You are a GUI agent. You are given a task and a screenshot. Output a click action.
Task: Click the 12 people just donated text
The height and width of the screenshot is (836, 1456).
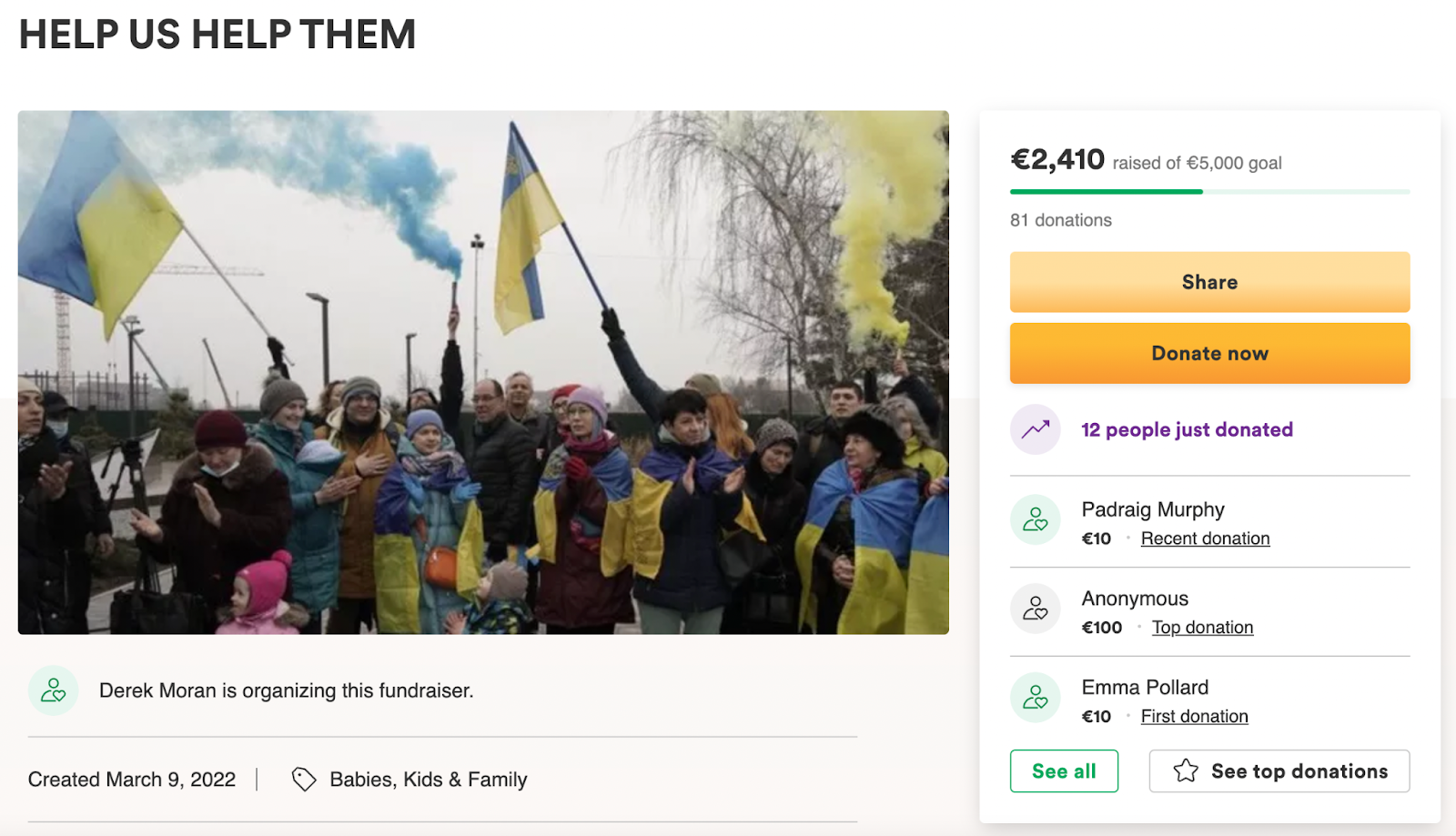point(1187,429)
